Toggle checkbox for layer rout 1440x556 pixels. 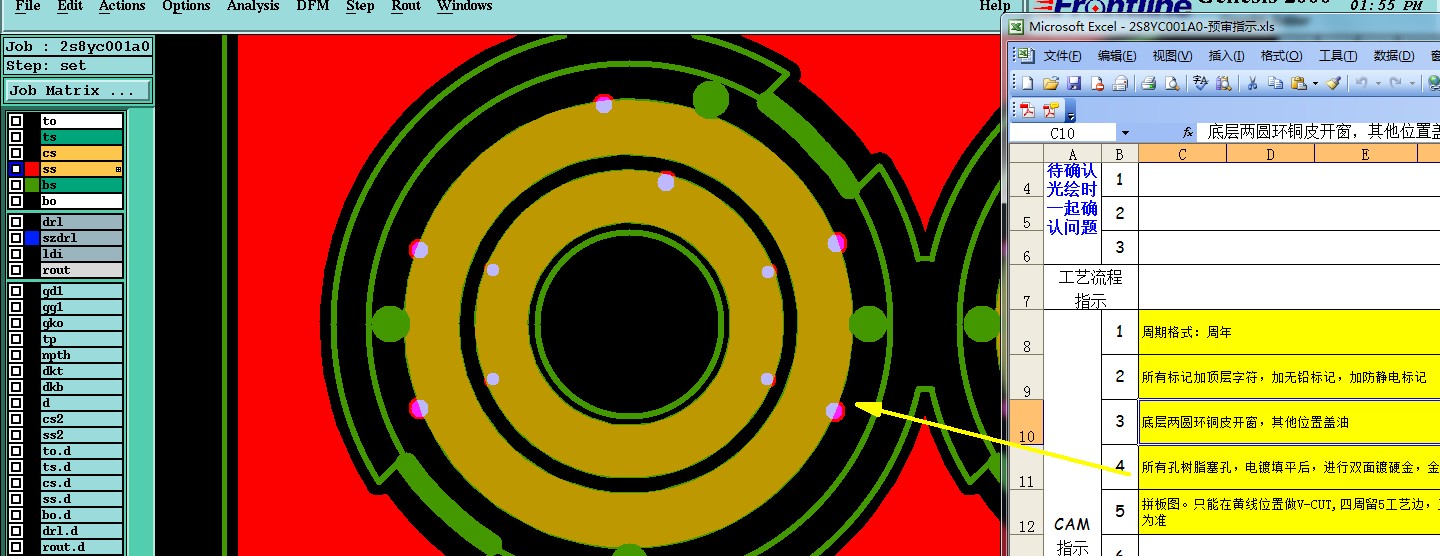pyautogui.click(x=16, y=270)
